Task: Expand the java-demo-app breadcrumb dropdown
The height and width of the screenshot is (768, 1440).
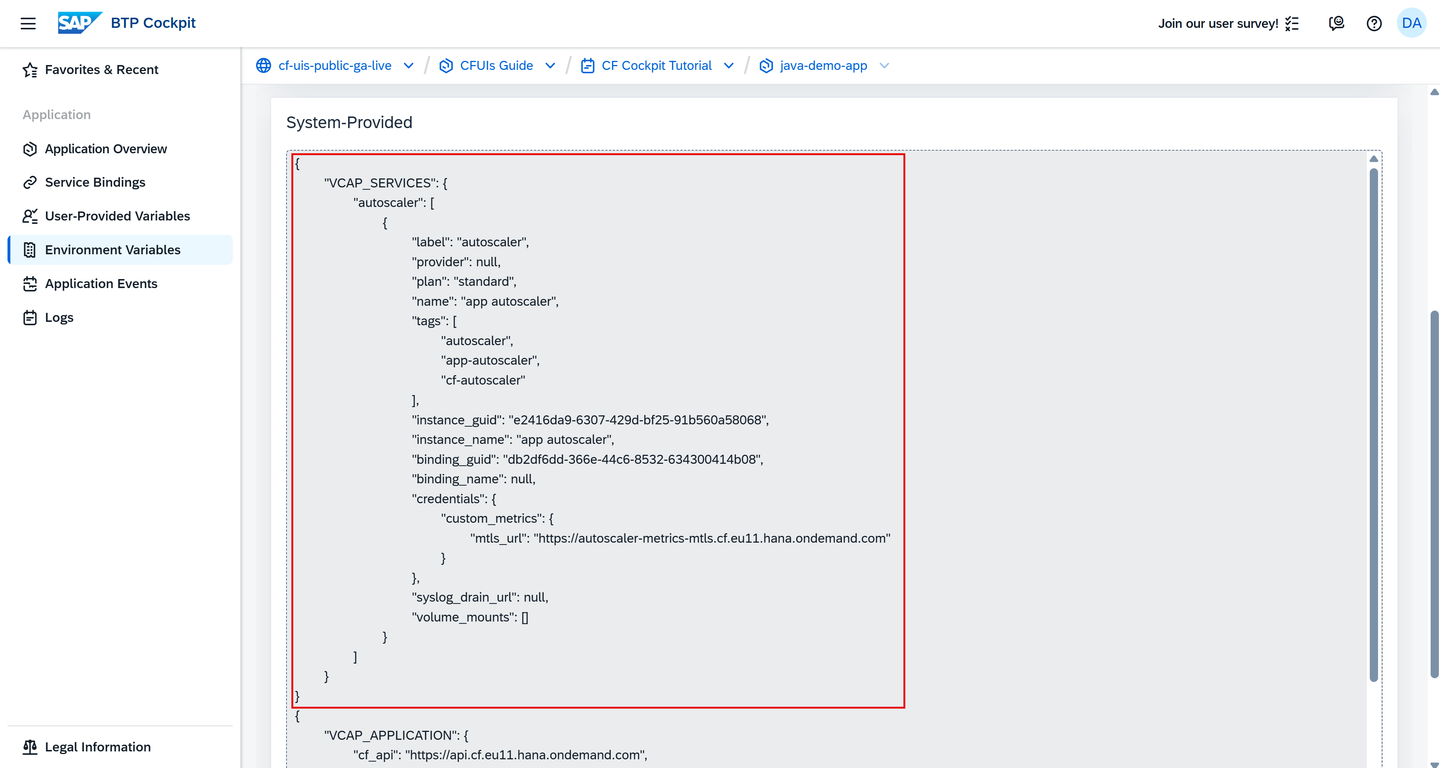Action: (x=884, y=66)
